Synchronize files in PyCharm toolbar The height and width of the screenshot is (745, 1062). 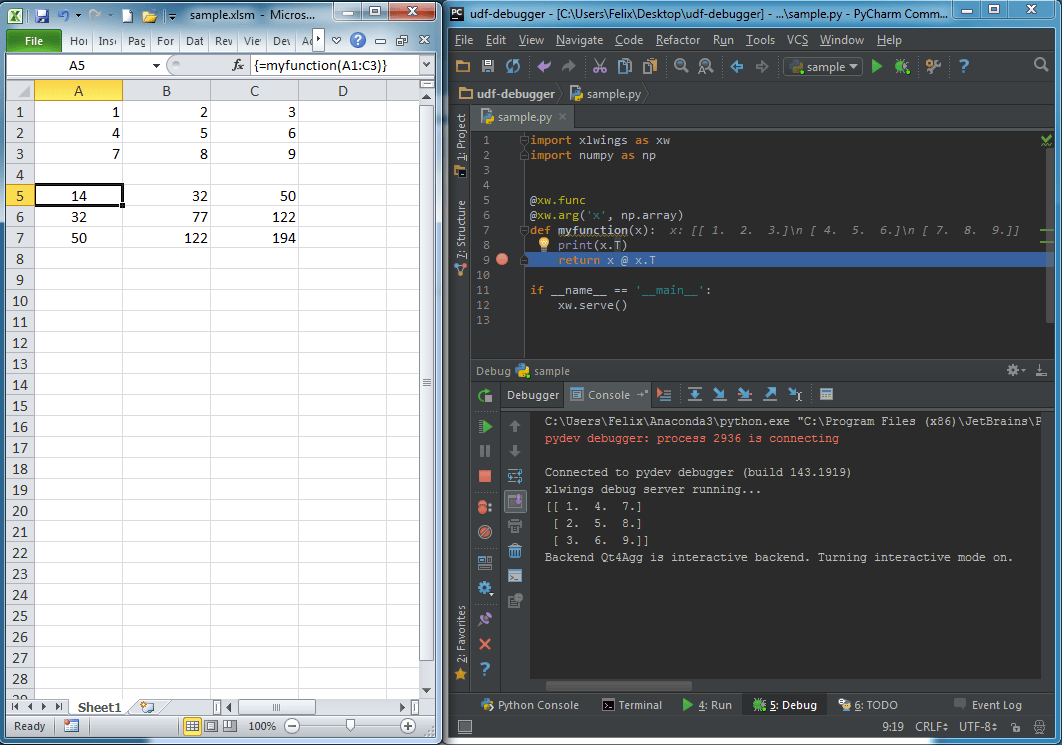click(x=513, y=66)
